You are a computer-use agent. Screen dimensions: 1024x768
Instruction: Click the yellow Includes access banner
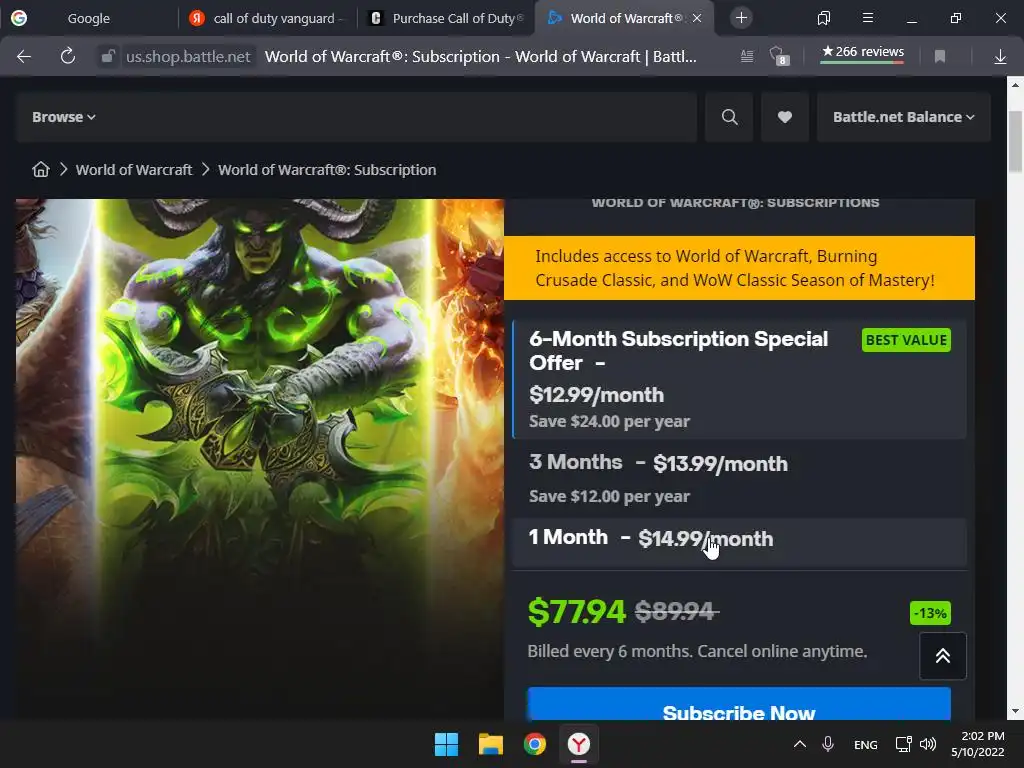739,268
